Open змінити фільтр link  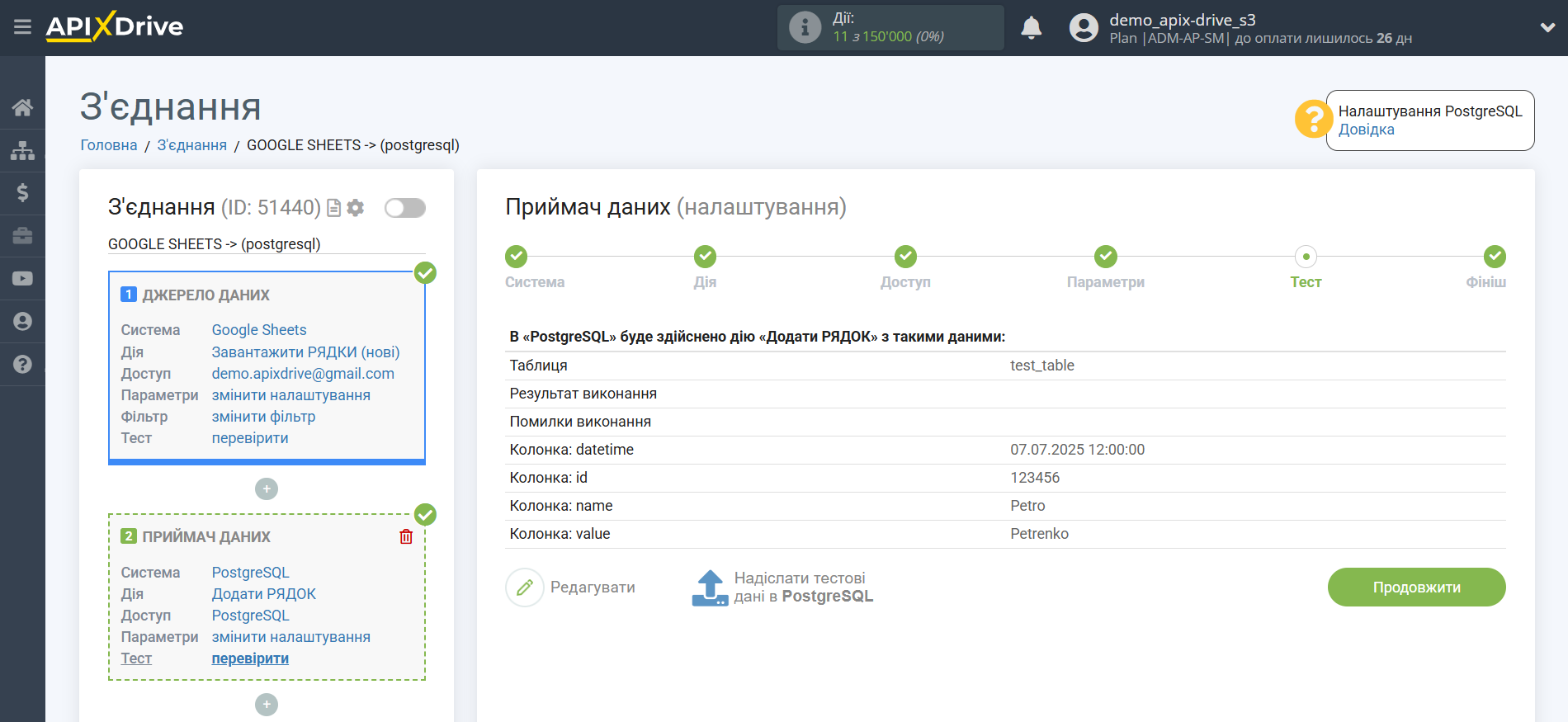(x=264, y=417)
